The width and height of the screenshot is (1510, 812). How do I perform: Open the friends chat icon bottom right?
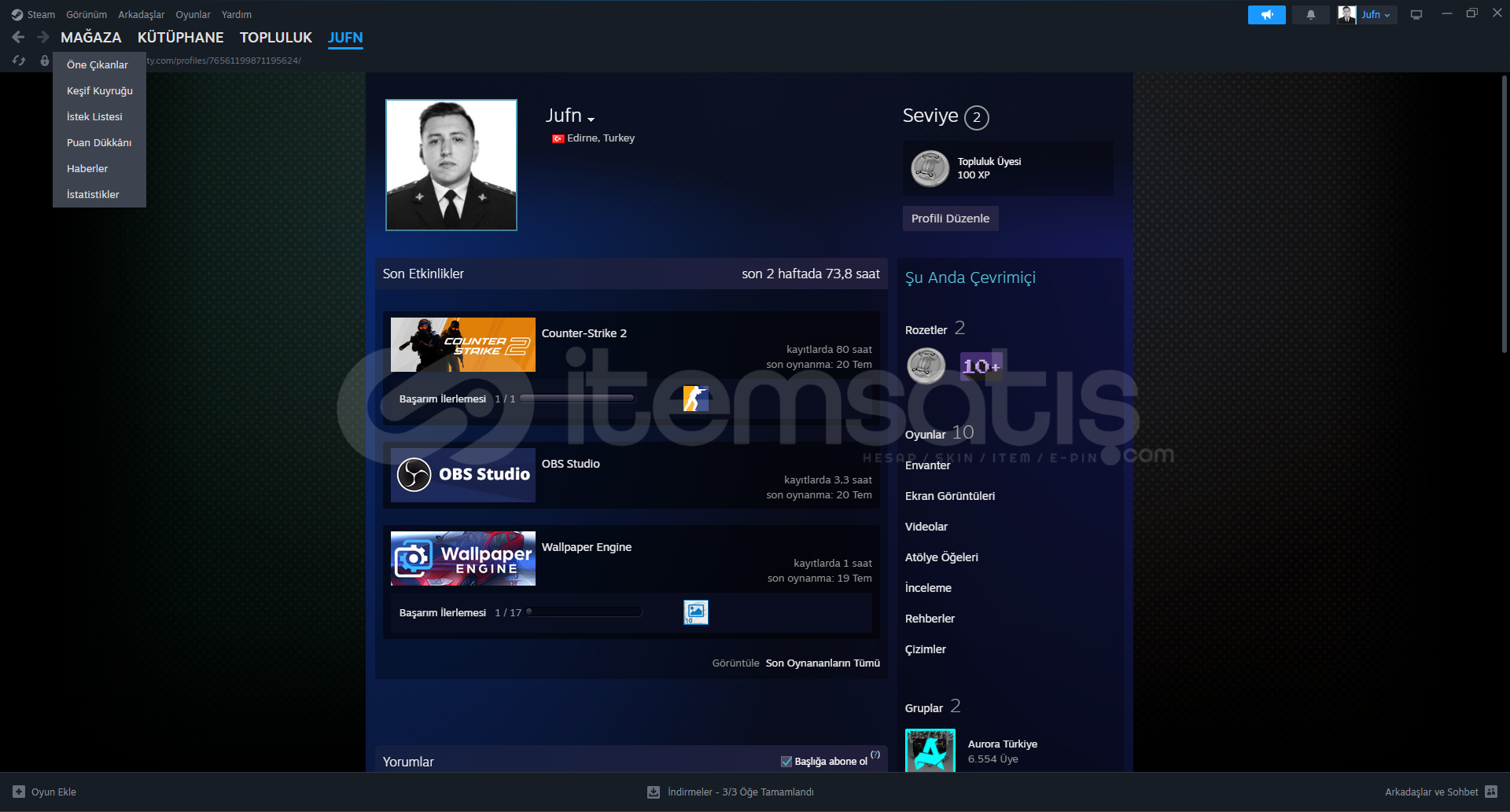[1491, 792]
